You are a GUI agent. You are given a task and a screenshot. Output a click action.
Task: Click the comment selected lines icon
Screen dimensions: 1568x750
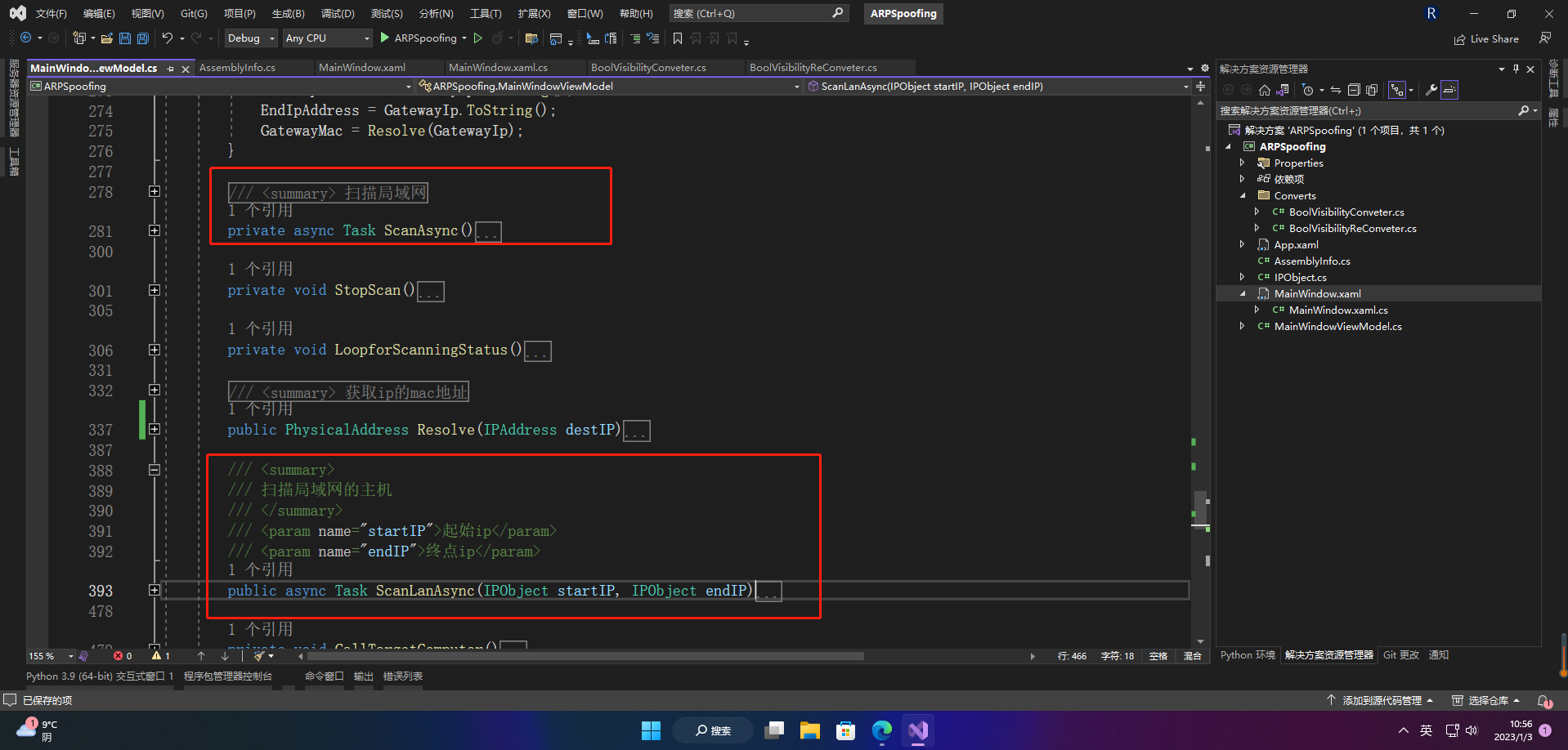tap(635, 38)
